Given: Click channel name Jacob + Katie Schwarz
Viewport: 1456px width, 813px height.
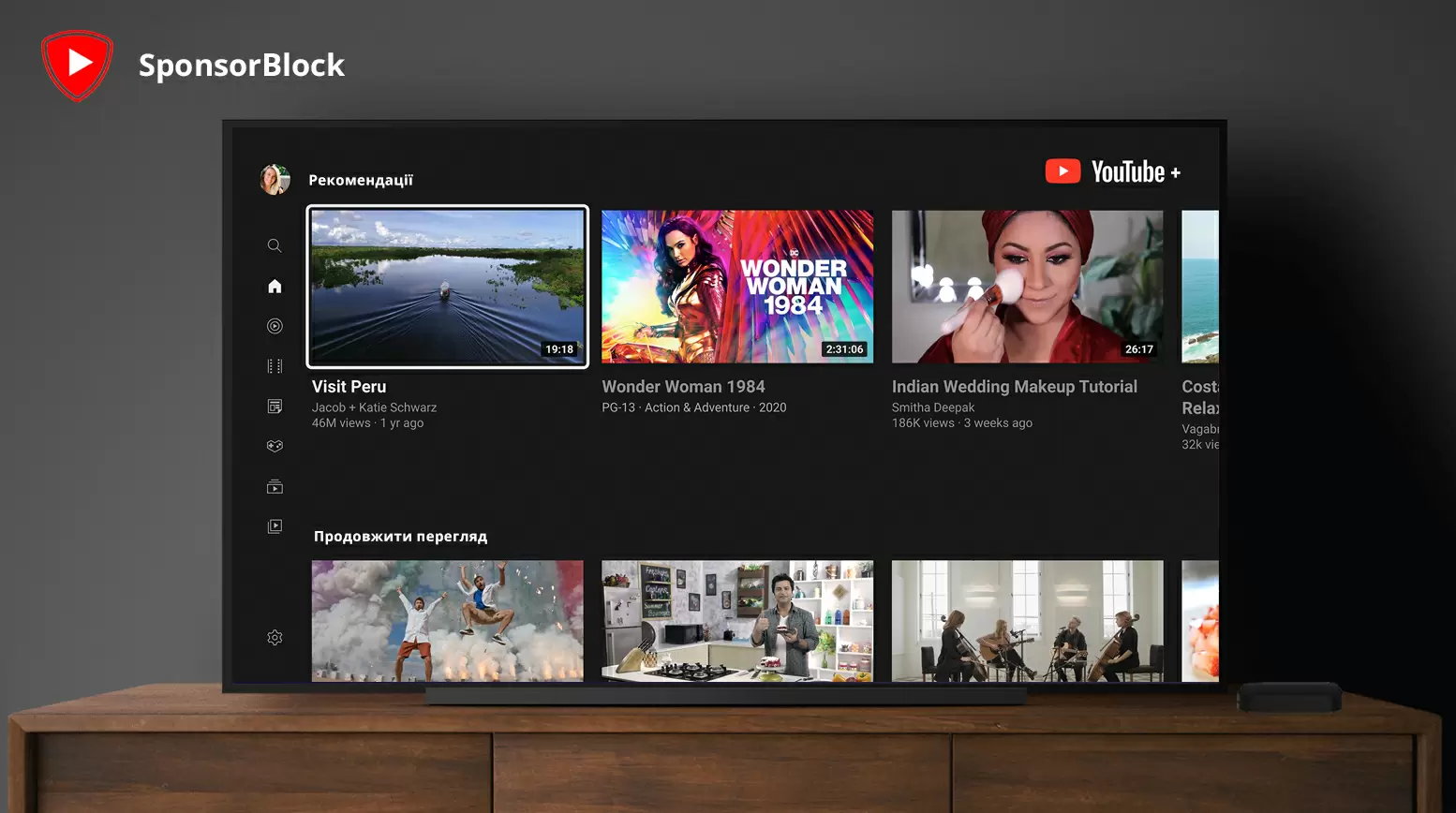Looking at the screenshot, I should click(374, 407).
